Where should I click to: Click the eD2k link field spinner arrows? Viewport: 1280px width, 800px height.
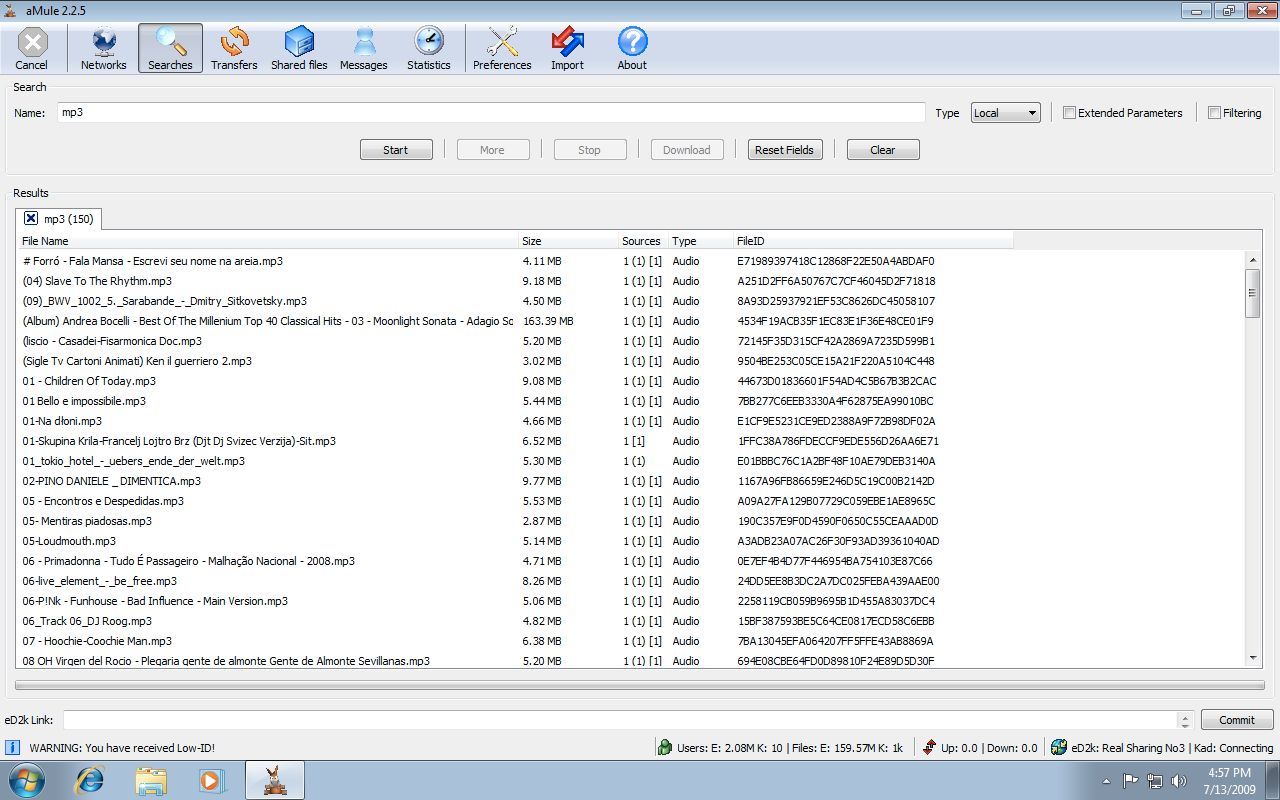point(1186,720)
